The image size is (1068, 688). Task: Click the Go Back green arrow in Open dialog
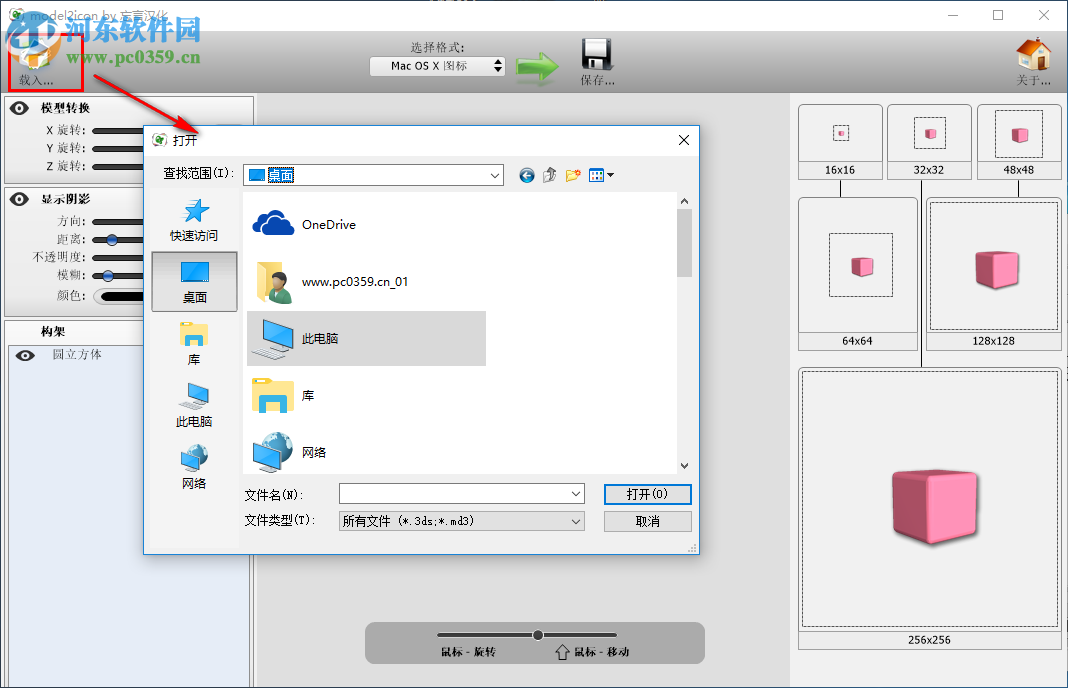point(527,175)
